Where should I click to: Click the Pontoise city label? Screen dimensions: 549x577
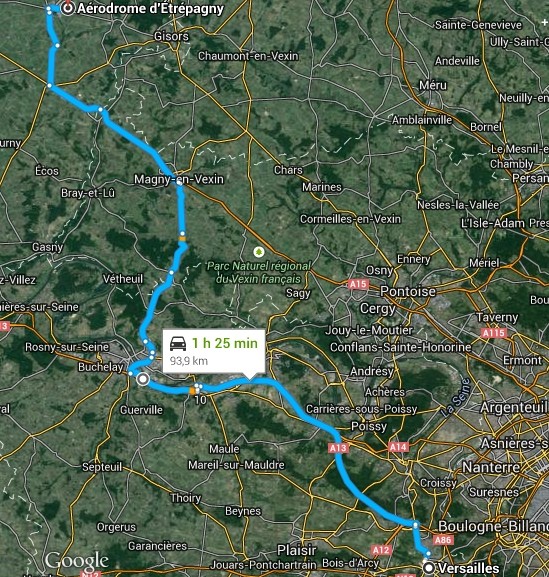click(408, 291)
